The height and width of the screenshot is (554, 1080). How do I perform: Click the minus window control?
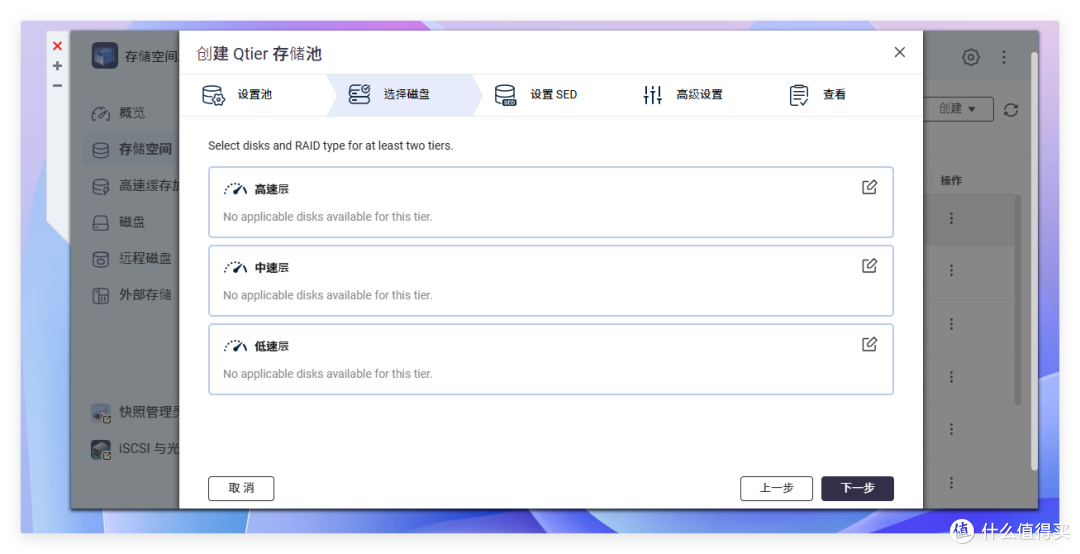57,85
